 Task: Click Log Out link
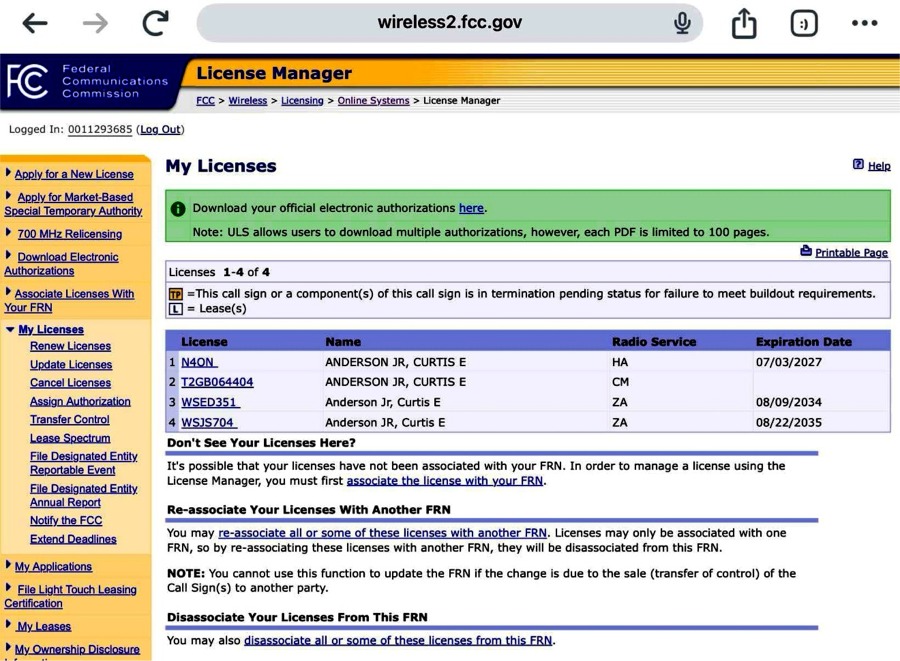point(160,130)
